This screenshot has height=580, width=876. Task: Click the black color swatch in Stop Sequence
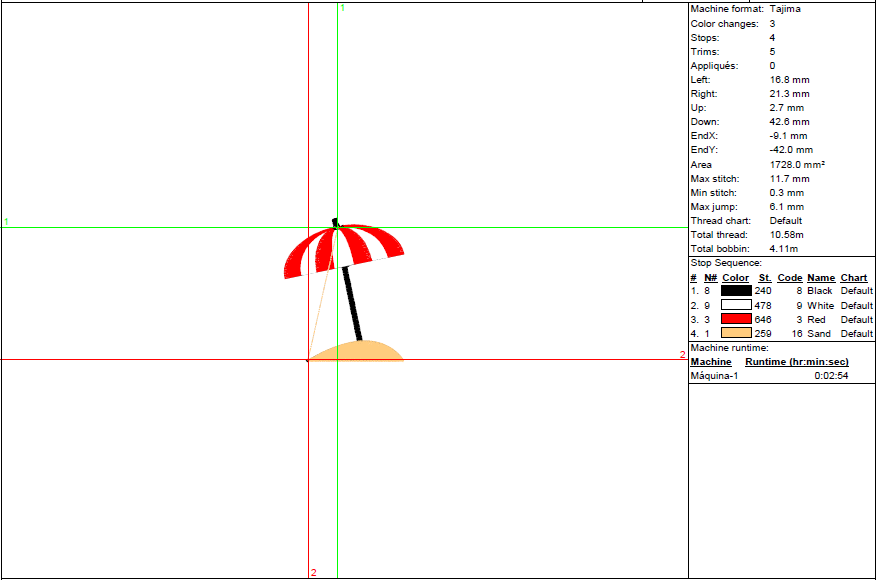coord(736,291)
